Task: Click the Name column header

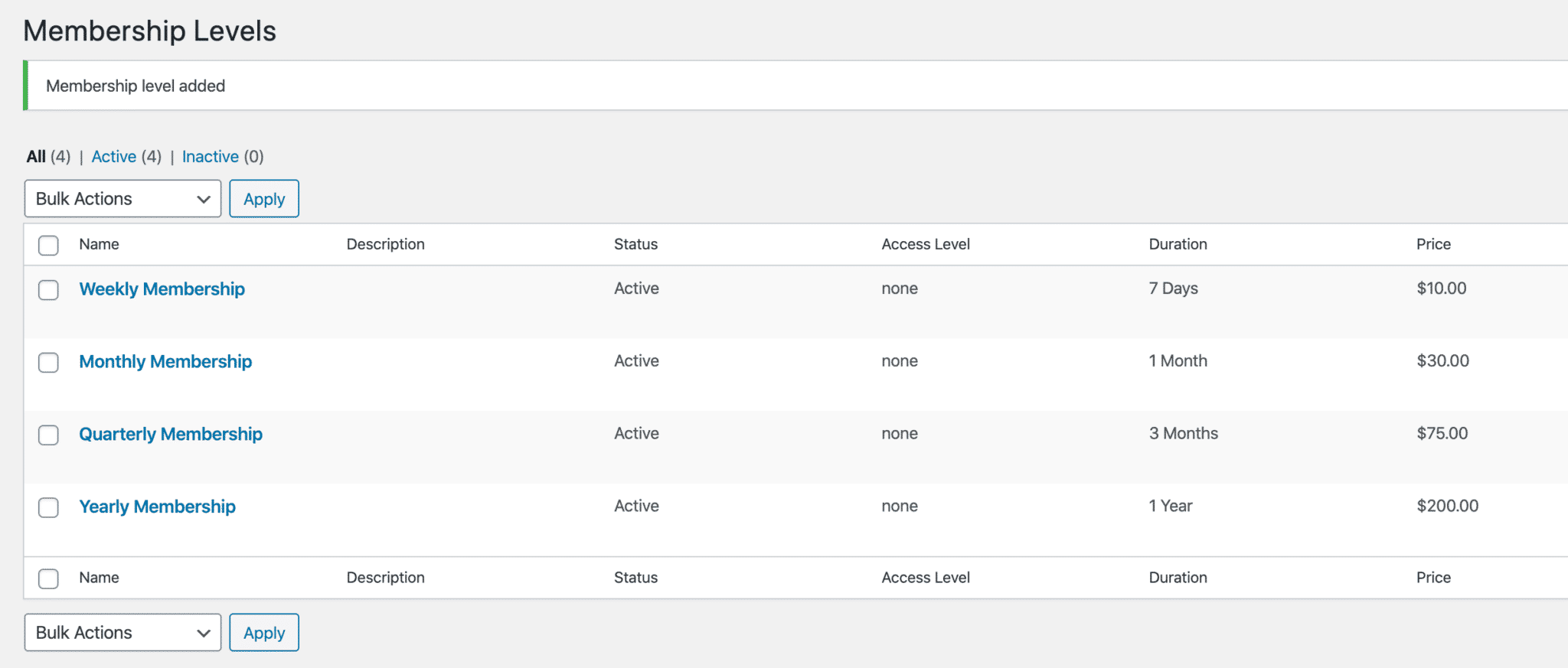Action: point(99,244)
